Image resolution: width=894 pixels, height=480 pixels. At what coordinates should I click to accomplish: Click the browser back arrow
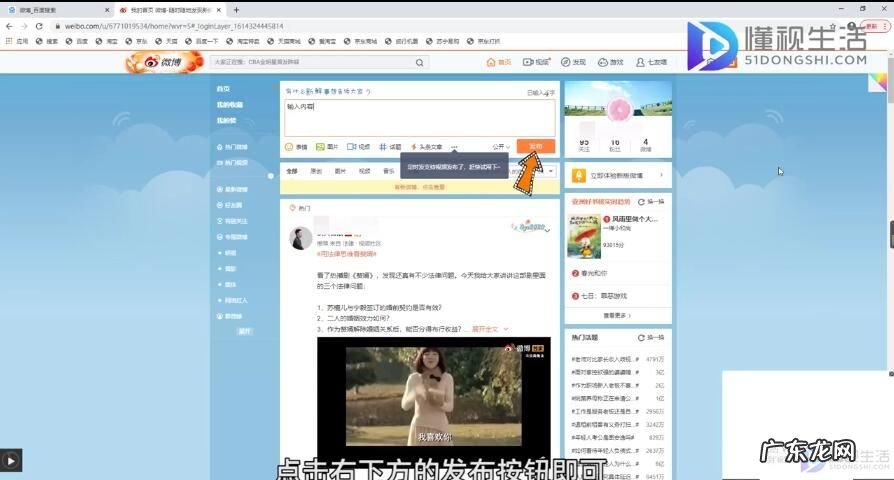point(9,26)
